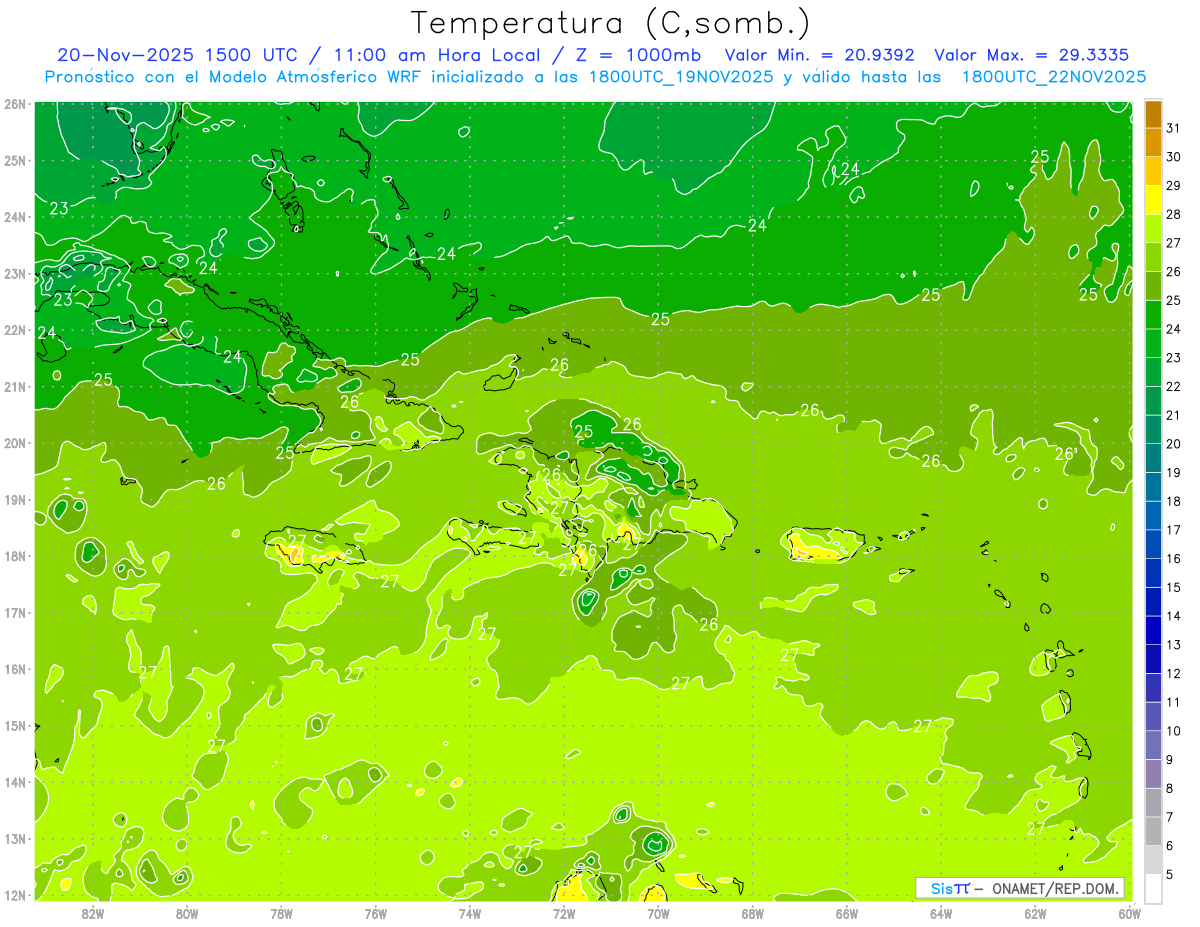Click the purple legend band between 8 and 9
The height and width of the screenshot is (927, 1200).
[1153, 773]
